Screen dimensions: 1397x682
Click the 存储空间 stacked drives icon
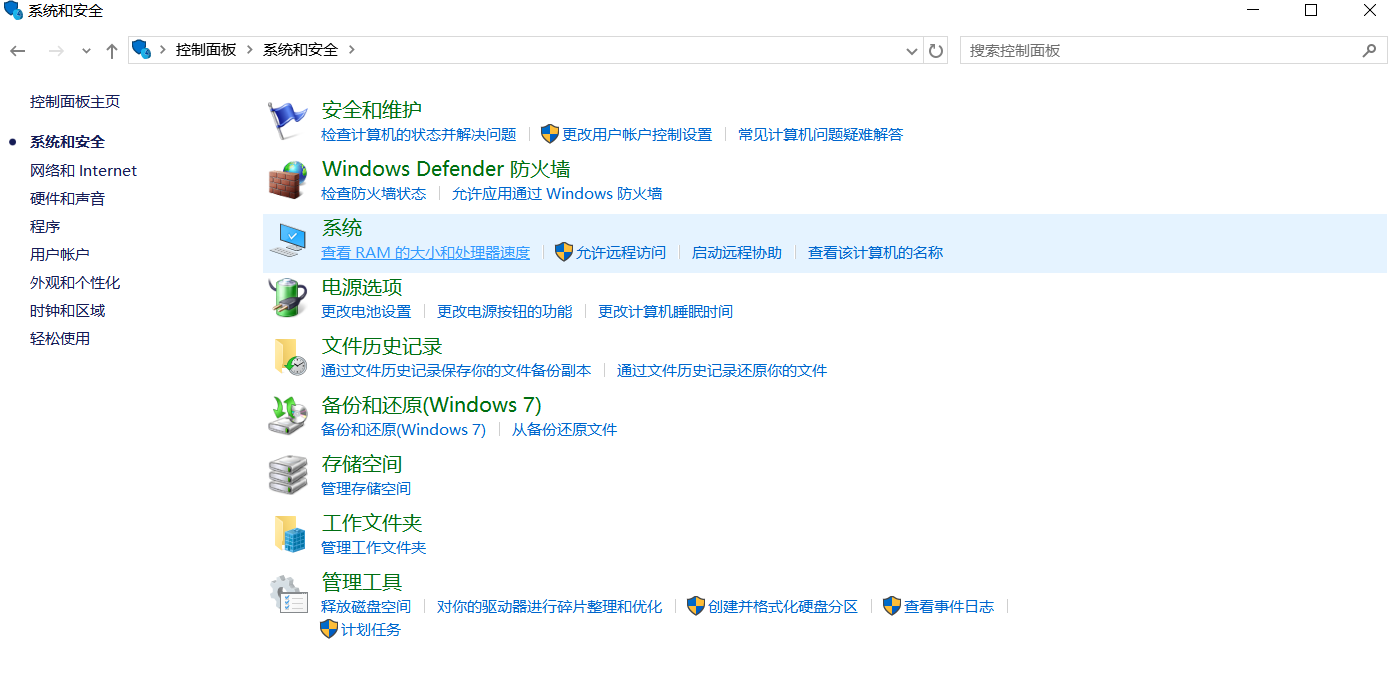(x=288, y=475)
